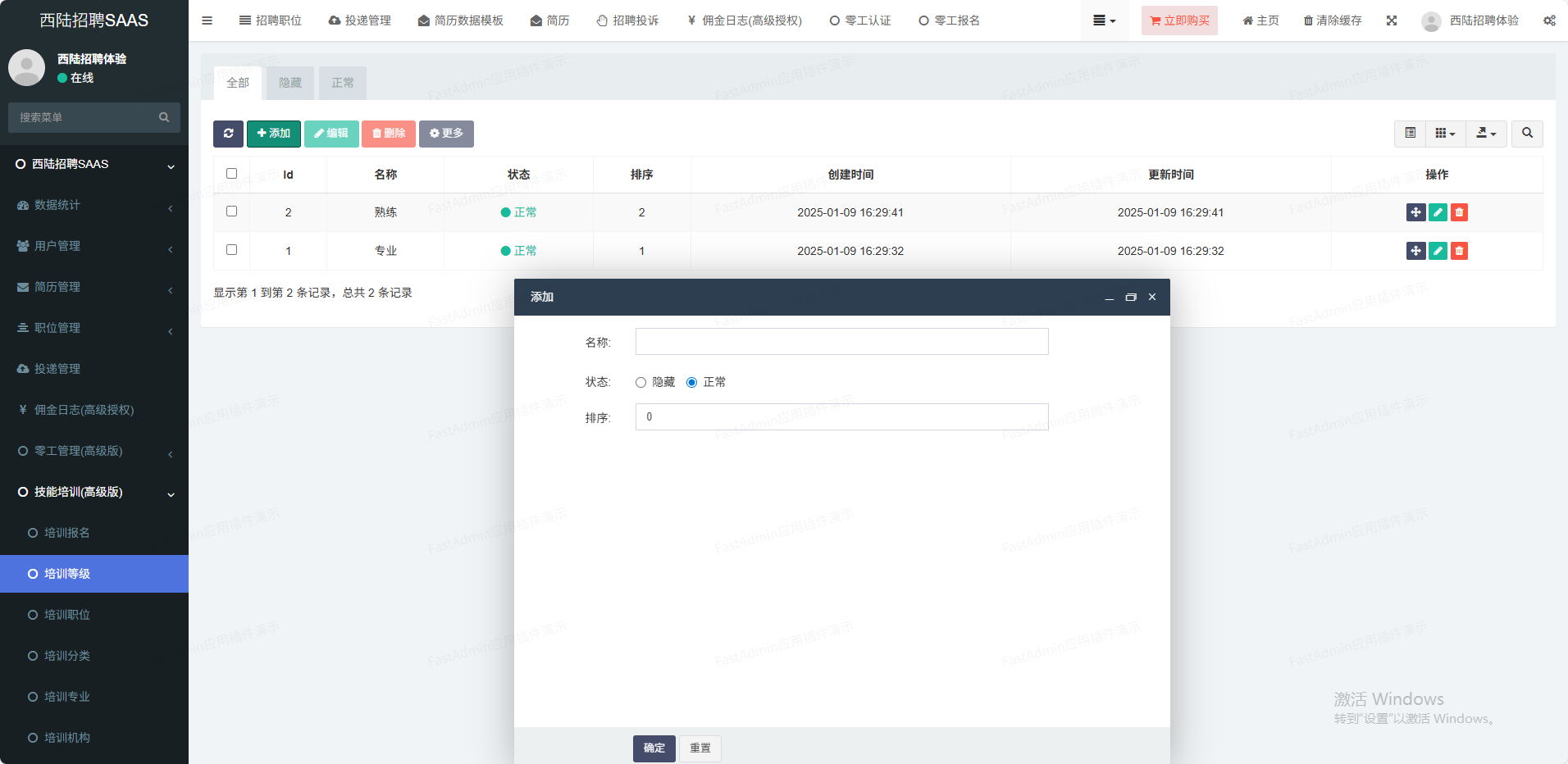
Task: Click the 立即购买 buy now button
Action: click(1179, 20)
